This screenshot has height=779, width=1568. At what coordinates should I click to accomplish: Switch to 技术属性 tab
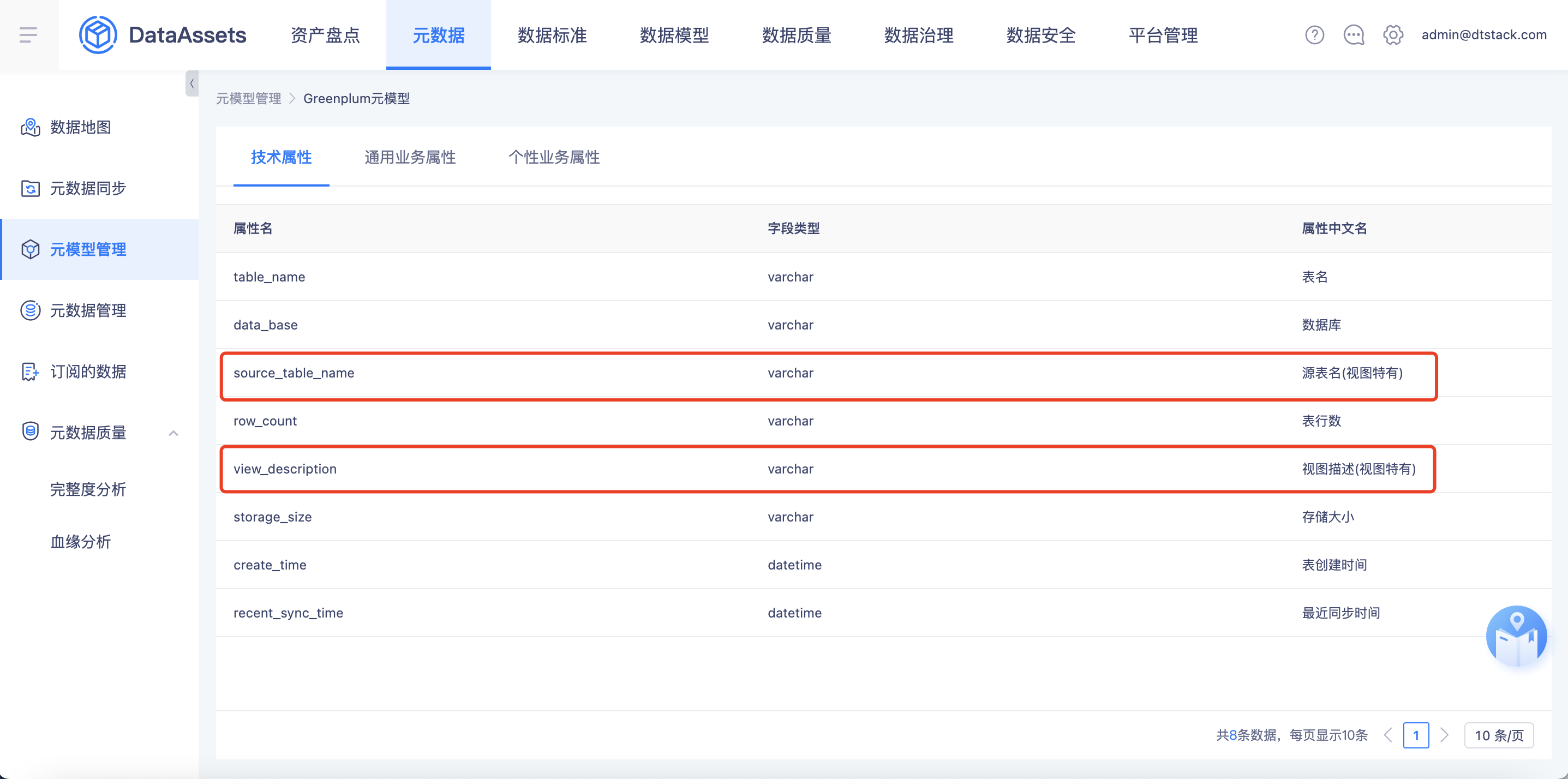point(281,157)
